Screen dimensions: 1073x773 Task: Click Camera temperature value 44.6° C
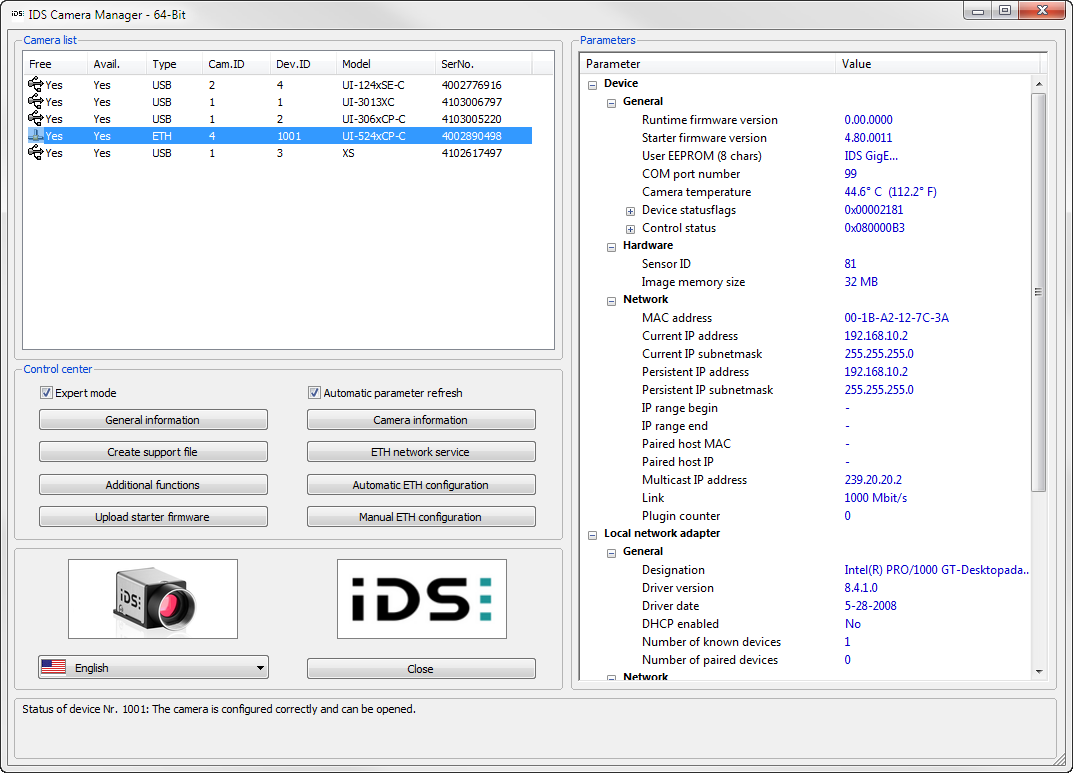coord(890,192)
